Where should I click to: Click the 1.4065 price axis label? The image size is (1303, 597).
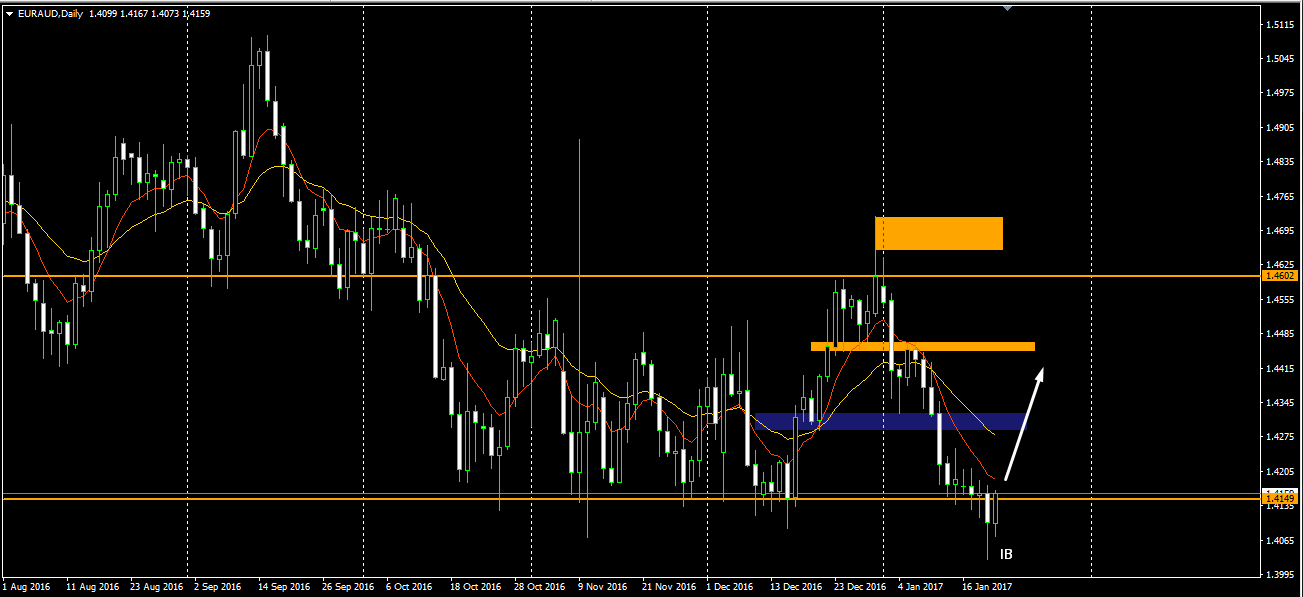(x=1279, y=540)
